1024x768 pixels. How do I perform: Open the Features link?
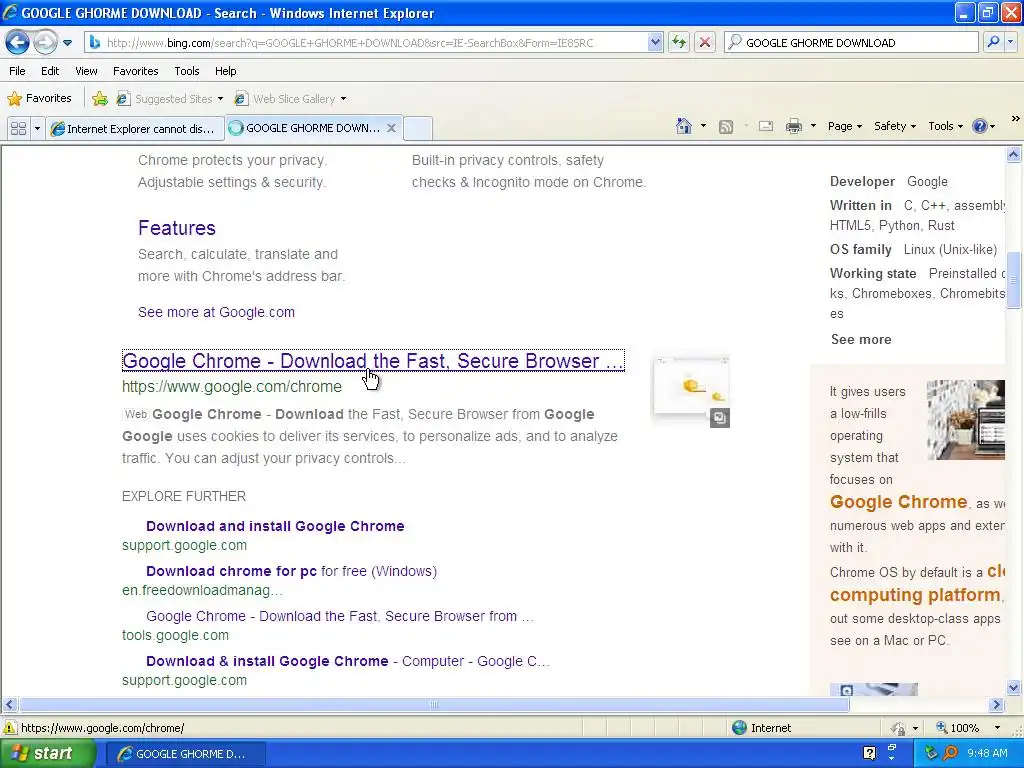(176, 228)
